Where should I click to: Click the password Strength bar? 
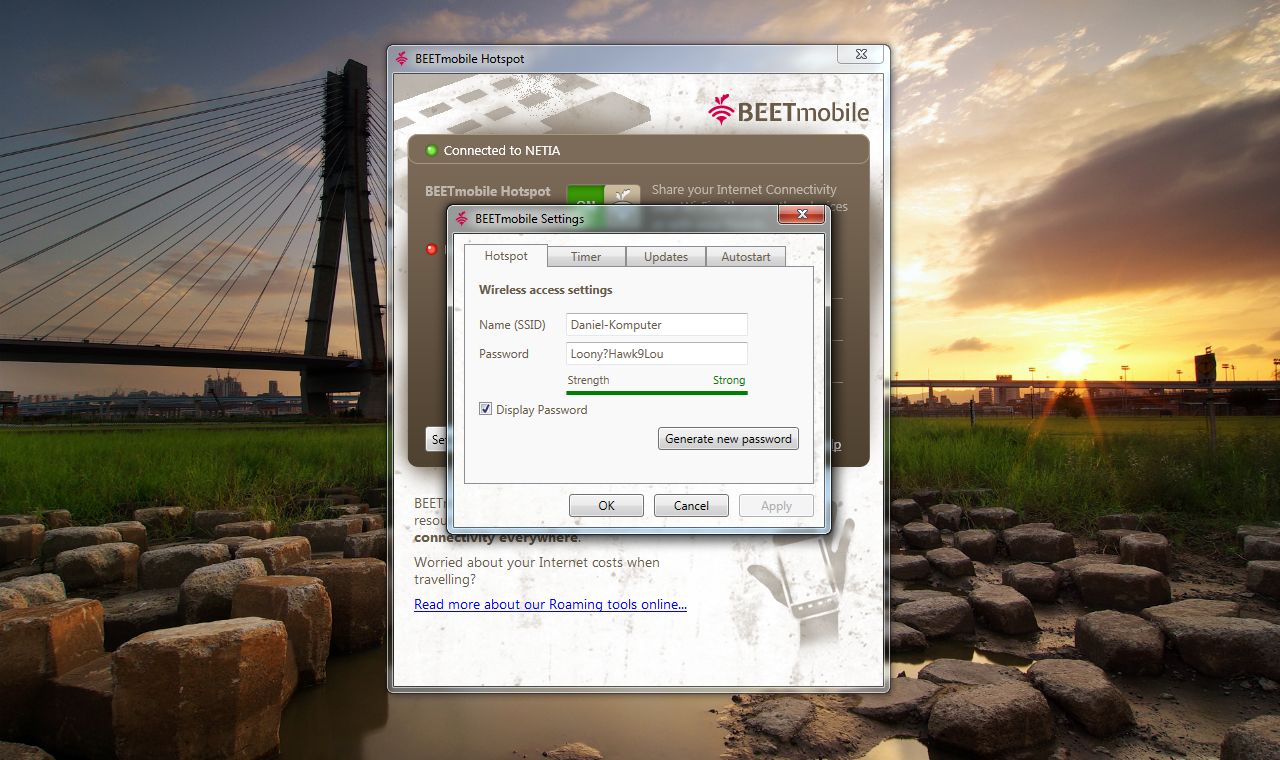(x=657, y=393)
